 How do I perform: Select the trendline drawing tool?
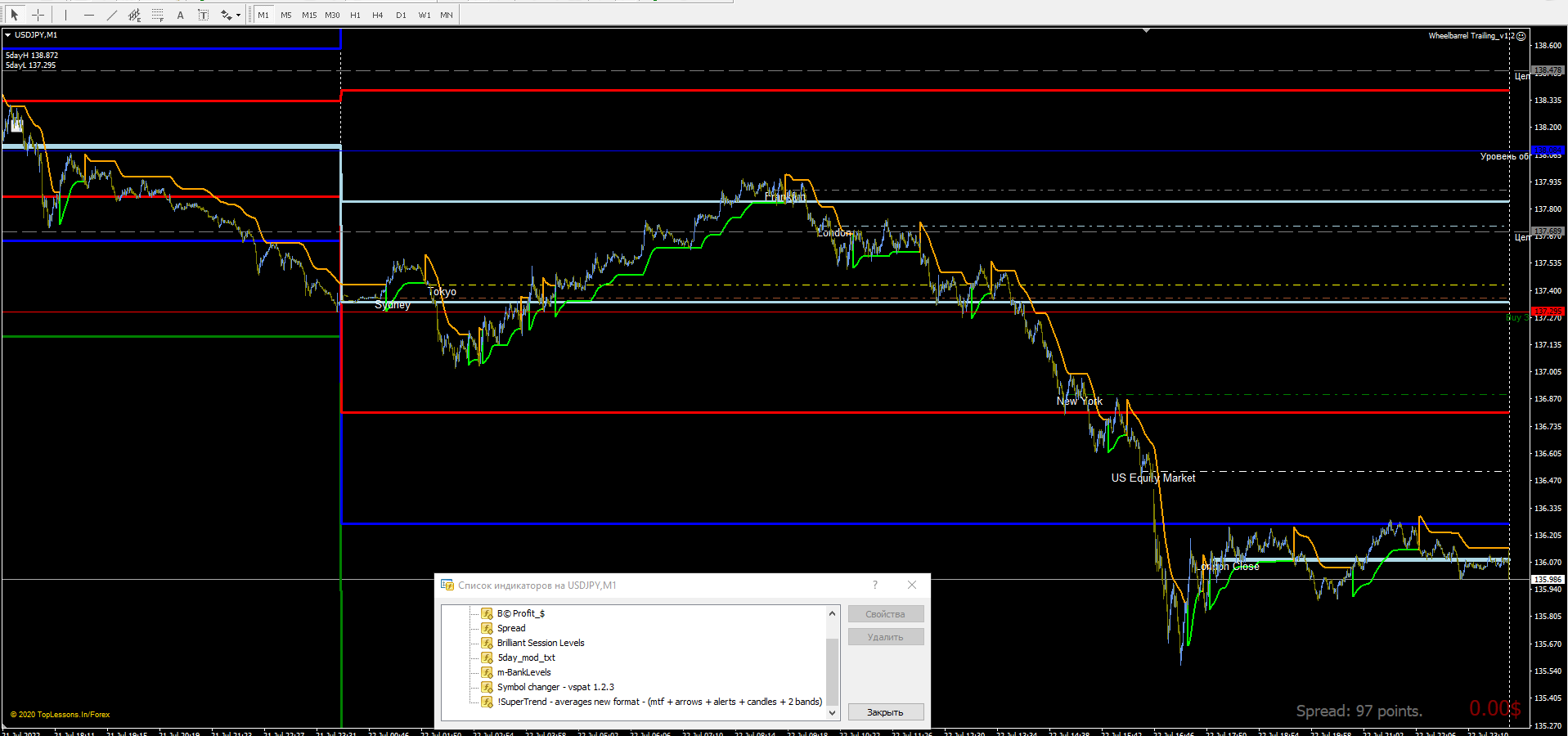(111, 15)
